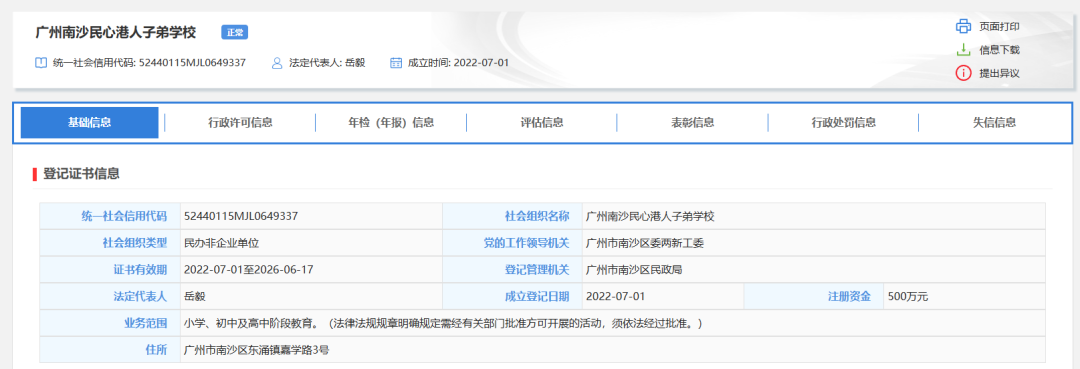Open the 失信信息 tab
Screen dimensions: 1080x369
[x=994, y=123]
